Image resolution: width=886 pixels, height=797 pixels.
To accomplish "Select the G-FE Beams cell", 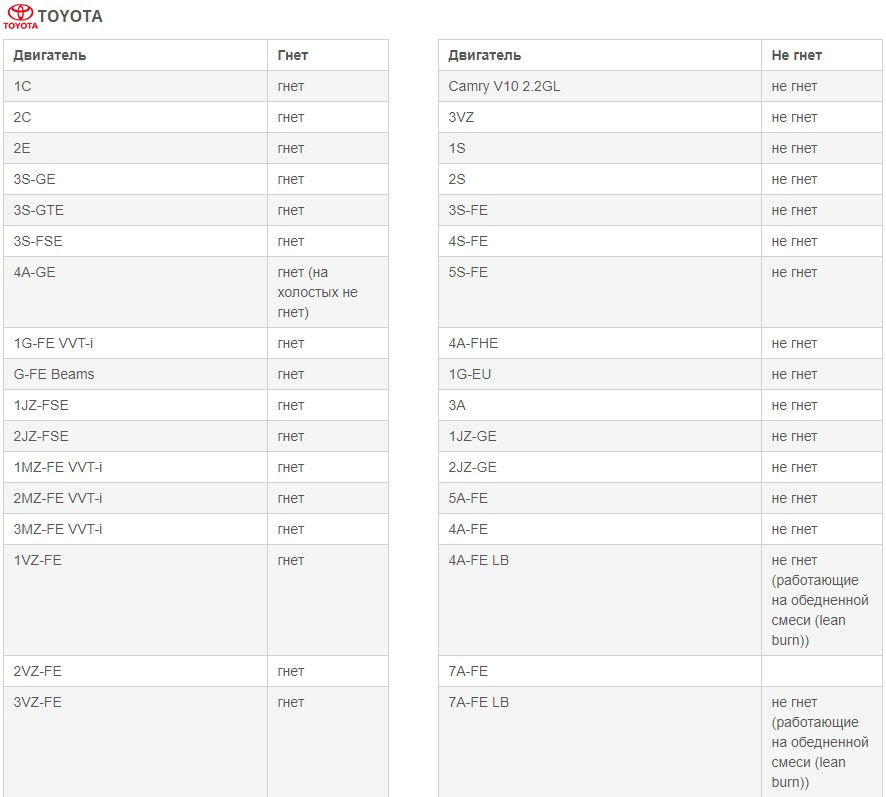I will [54, 374].
